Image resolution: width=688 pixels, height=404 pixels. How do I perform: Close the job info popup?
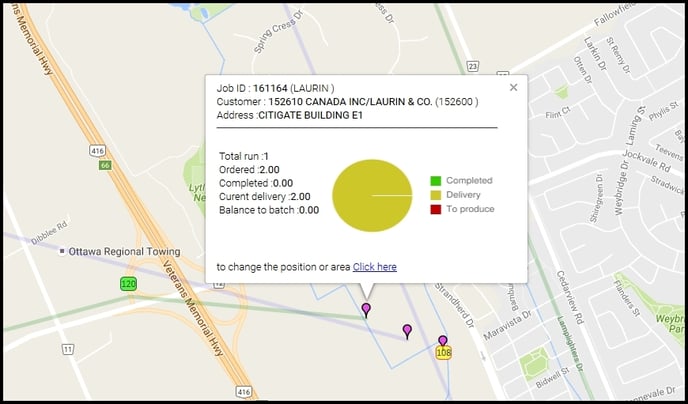coord(513,87)
